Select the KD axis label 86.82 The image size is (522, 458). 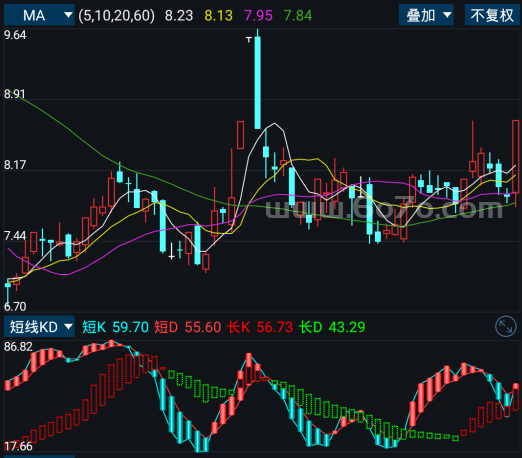pyautogui.click(x=18, y=347)
